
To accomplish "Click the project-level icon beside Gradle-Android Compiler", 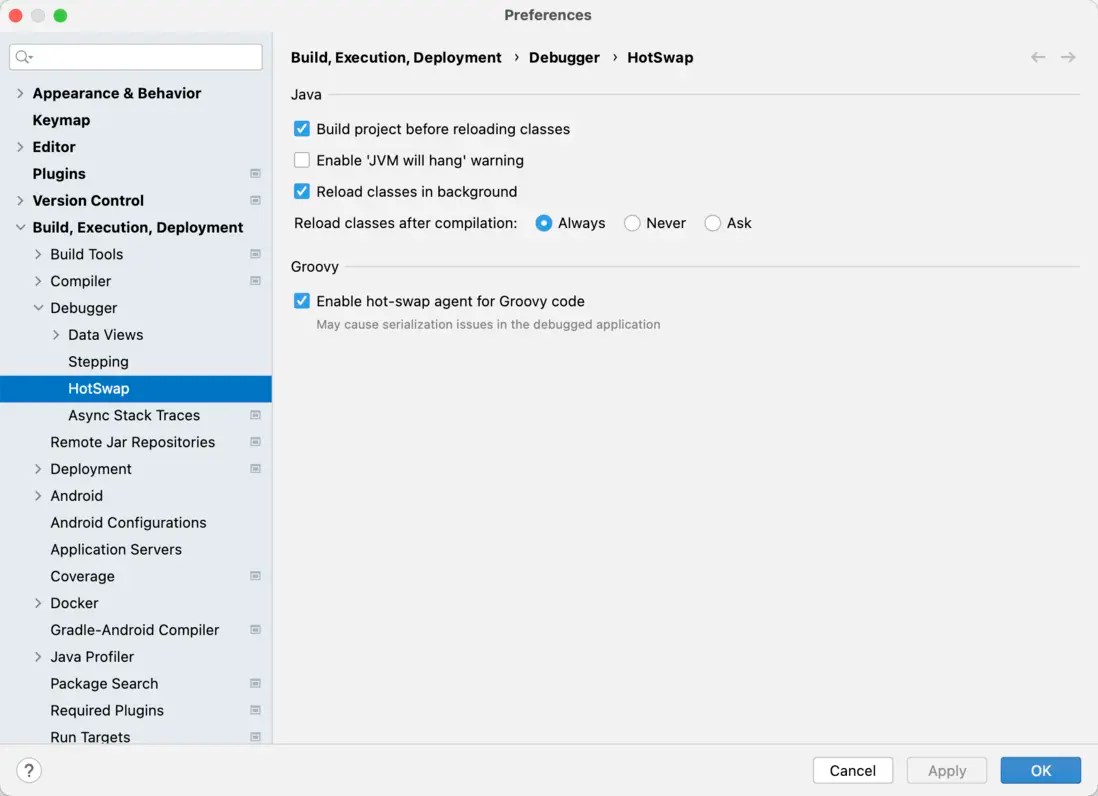I will pos(256,630).
